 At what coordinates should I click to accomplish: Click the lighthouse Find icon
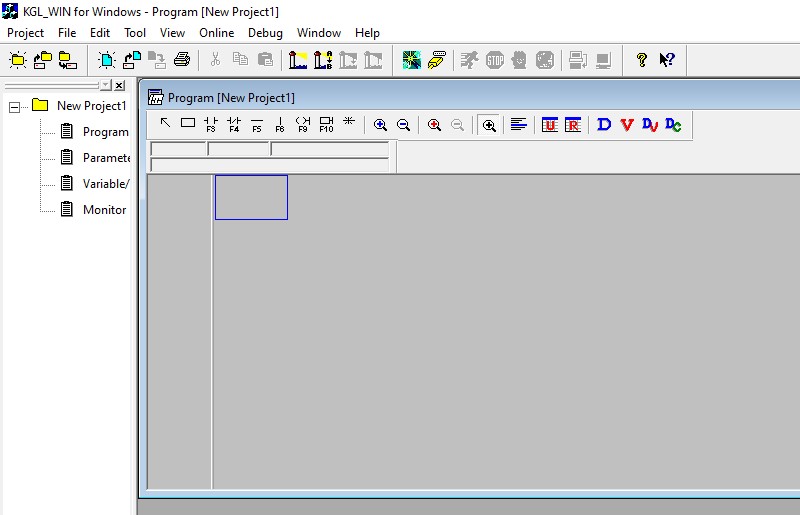298,60
